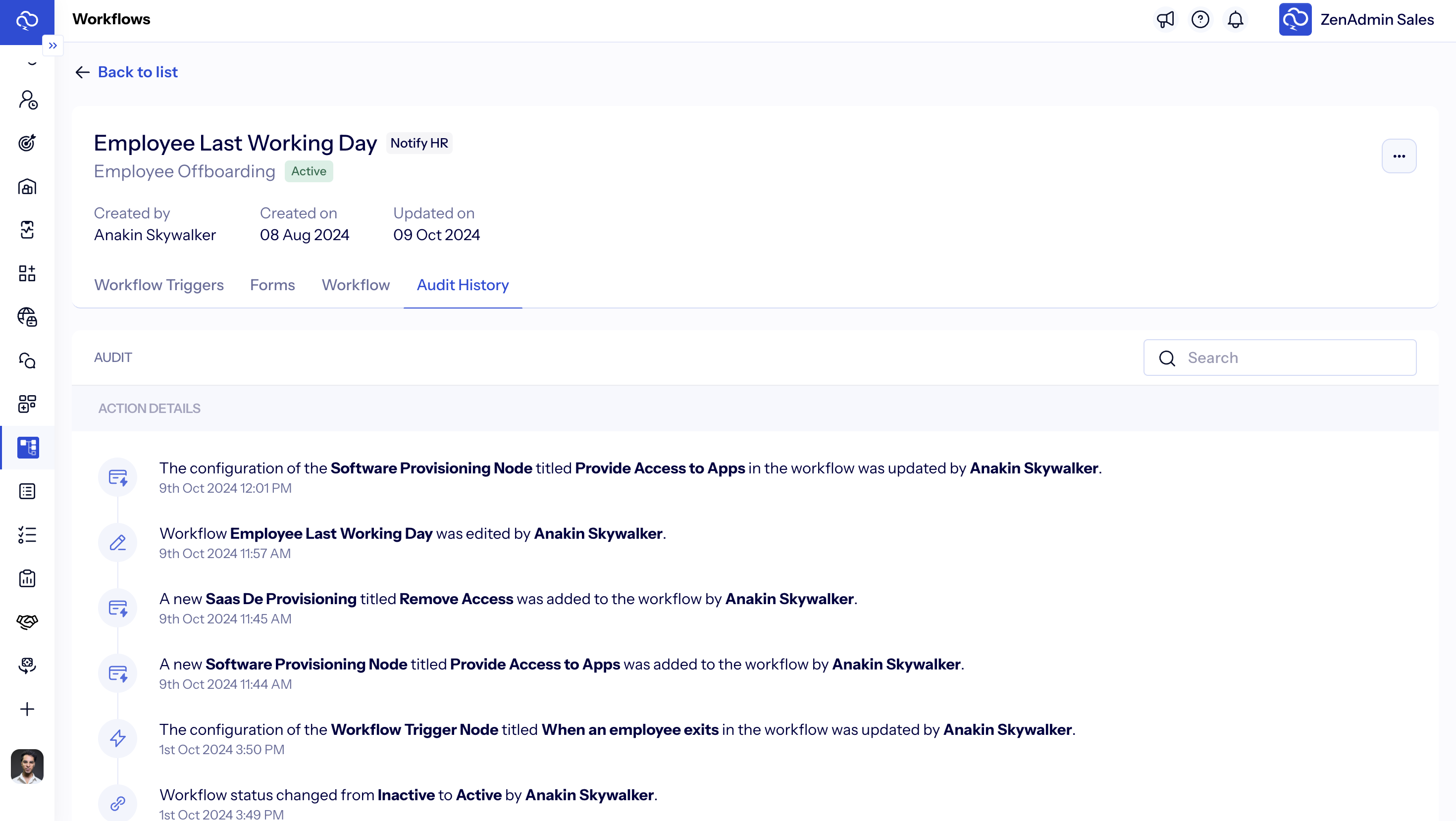1456x821 pixels.
Task: Click the handshake icon in sidebar
Action: 27,621
